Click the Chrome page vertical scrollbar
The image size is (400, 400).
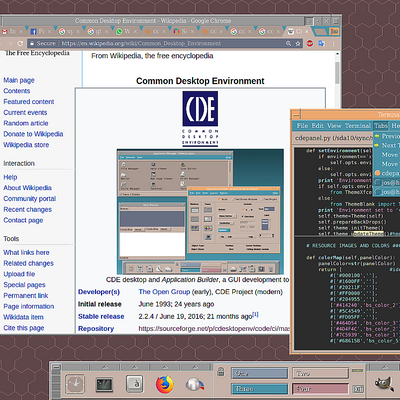click(337, 72)
